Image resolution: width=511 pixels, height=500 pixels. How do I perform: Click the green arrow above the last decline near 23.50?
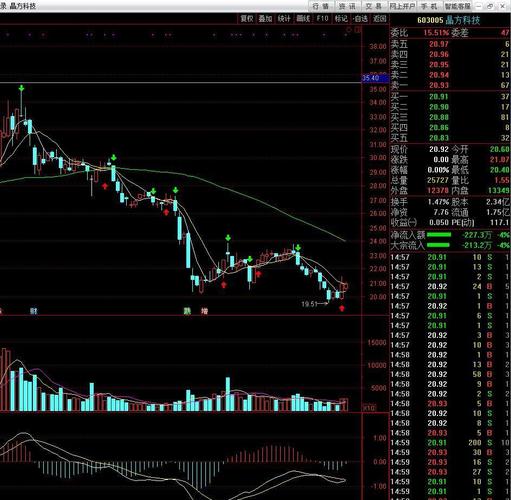pyautogui.click(x=298, y=248)
